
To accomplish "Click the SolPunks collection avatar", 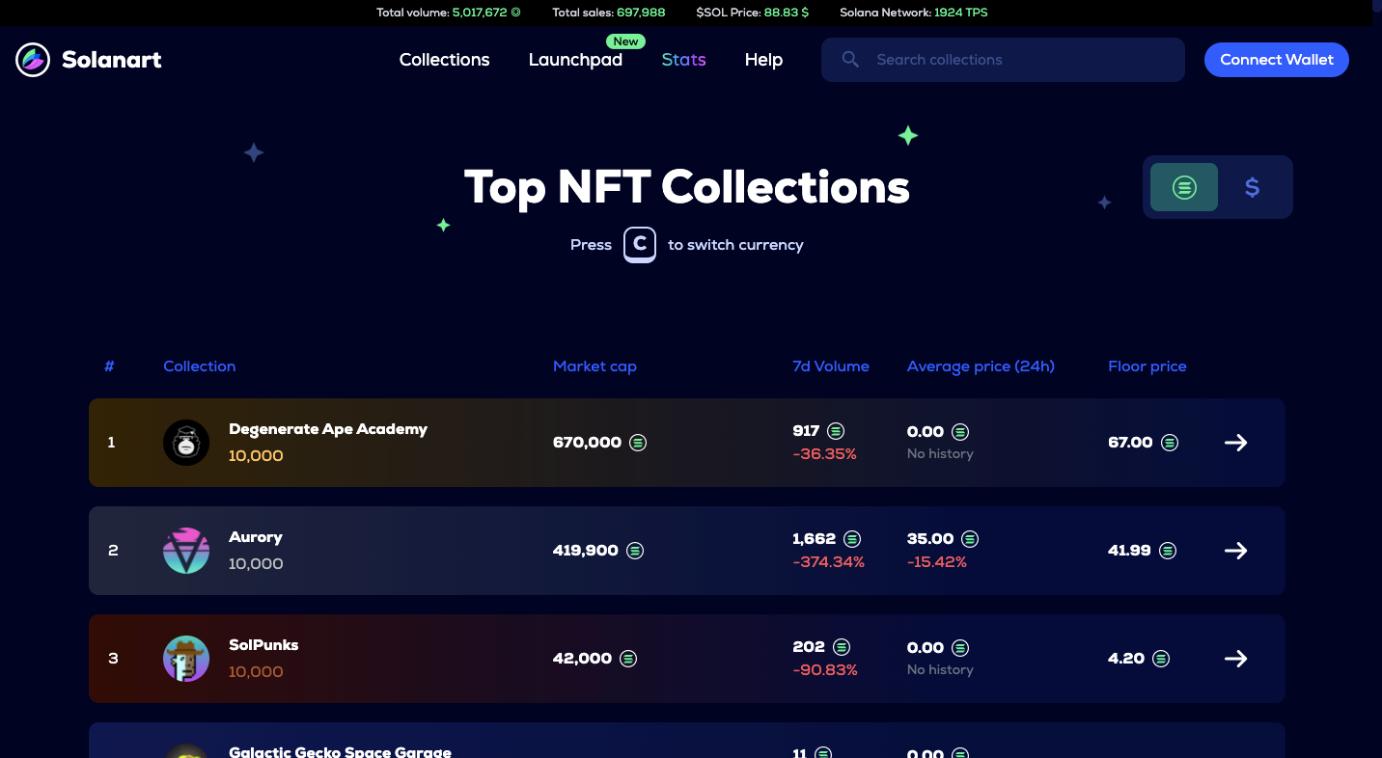I will 186,658.
